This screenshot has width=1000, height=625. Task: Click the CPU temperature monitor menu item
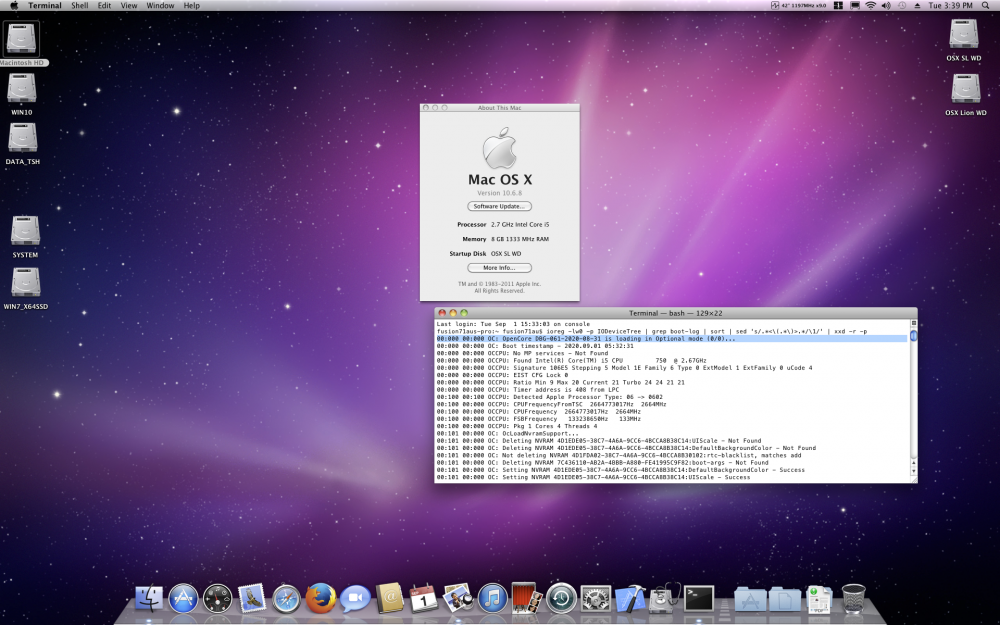click(x=798, y=6)
